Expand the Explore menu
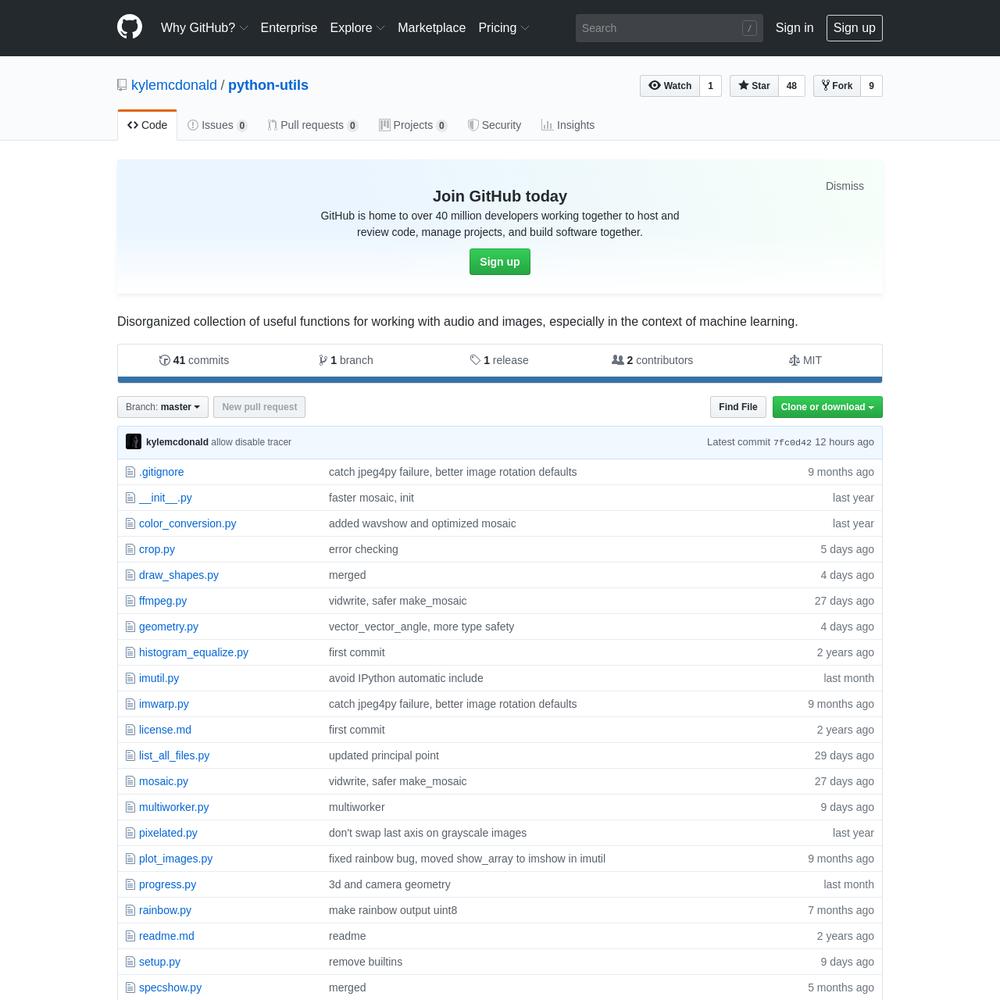This screenshot has width=1000, height=1000. point(357,28)
